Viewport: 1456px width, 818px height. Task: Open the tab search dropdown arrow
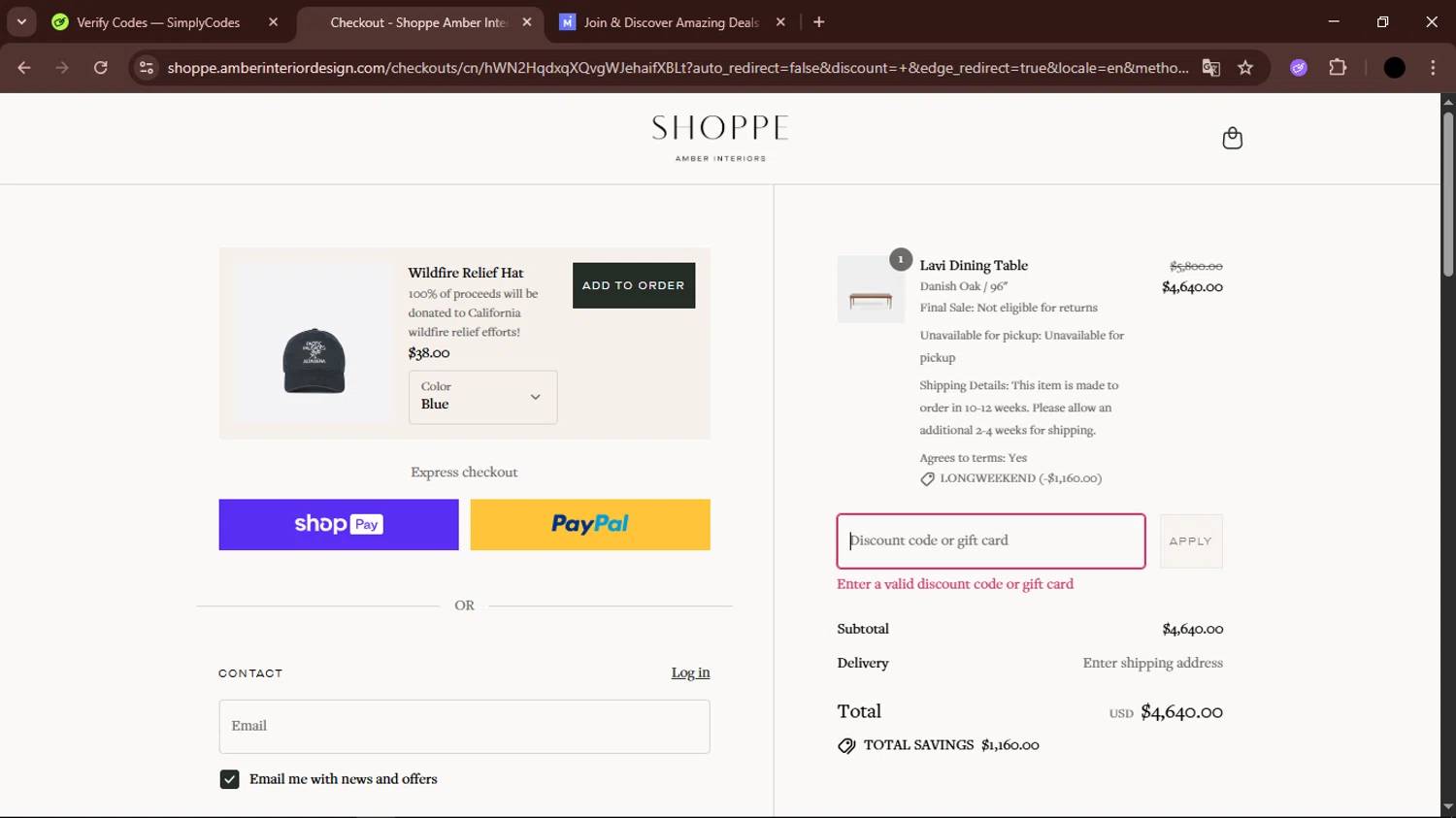click(x=21, y=21)
